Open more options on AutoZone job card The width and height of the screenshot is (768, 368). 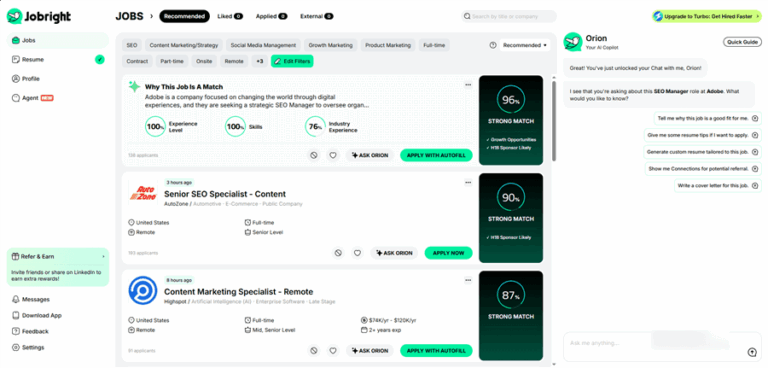point(468,183)
